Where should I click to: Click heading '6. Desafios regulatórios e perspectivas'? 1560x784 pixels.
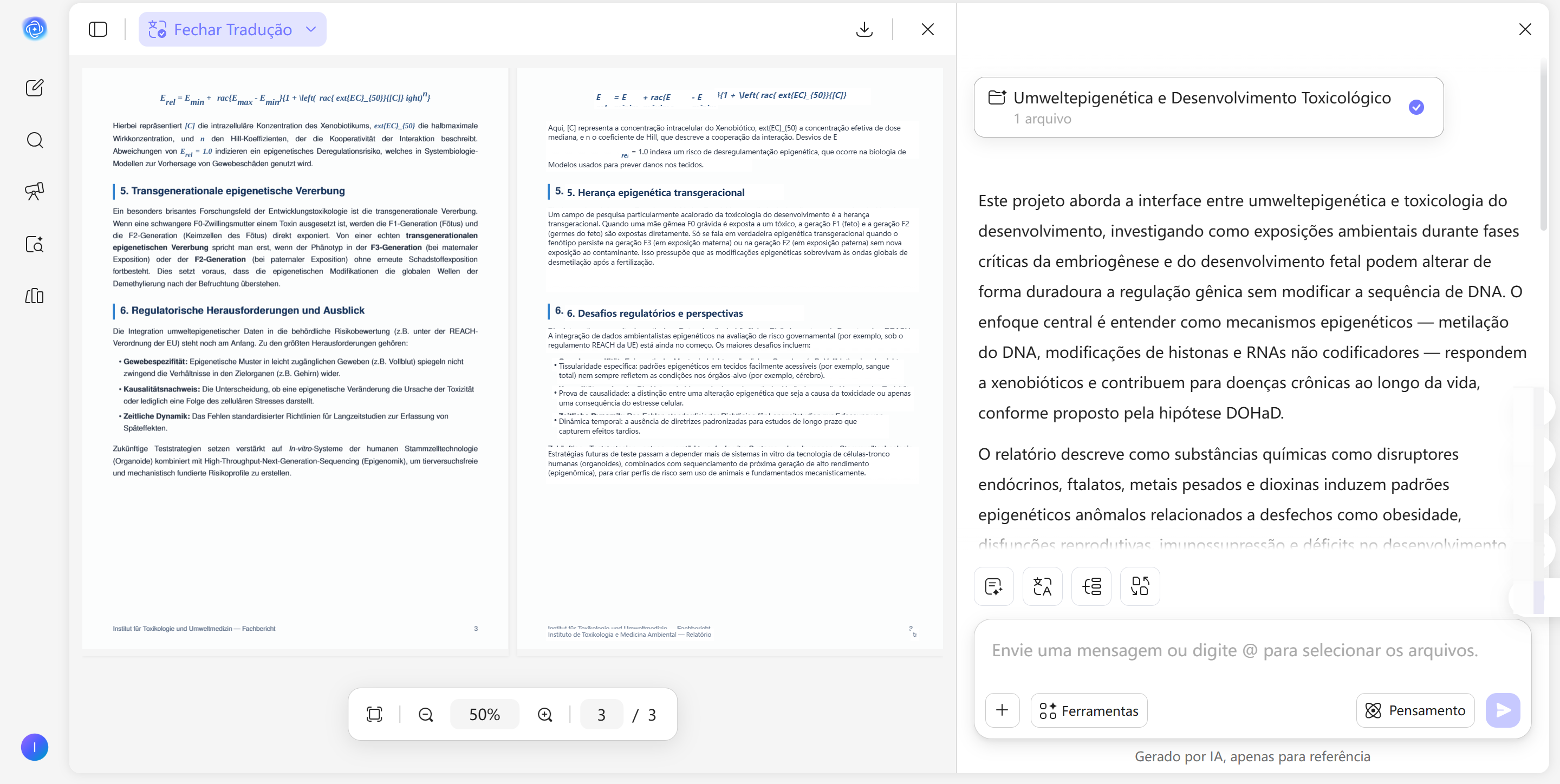(x=655, y=313)
